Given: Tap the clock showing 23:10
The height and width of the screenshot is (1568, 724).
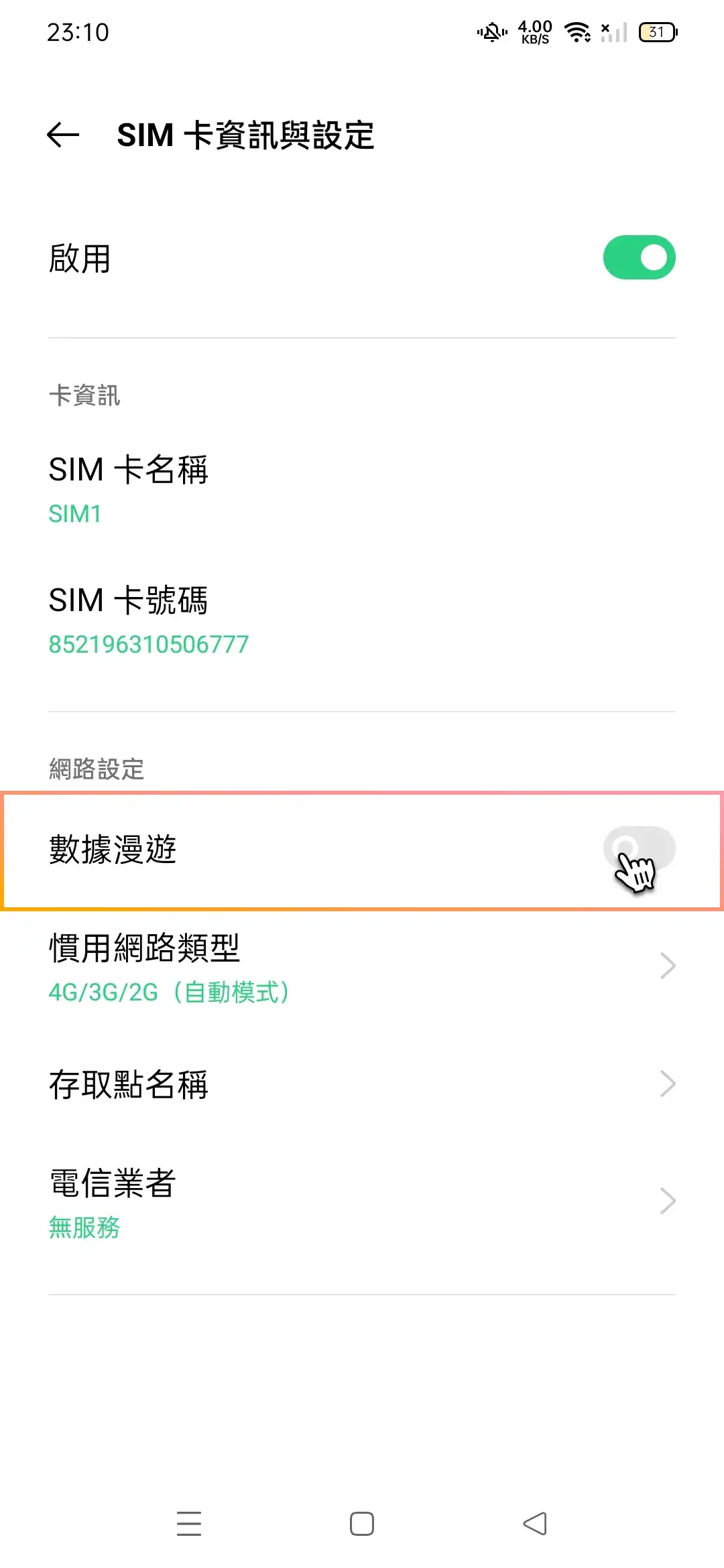Looking at the screenshot, I should pyautogui.click(x=76, y=31).
